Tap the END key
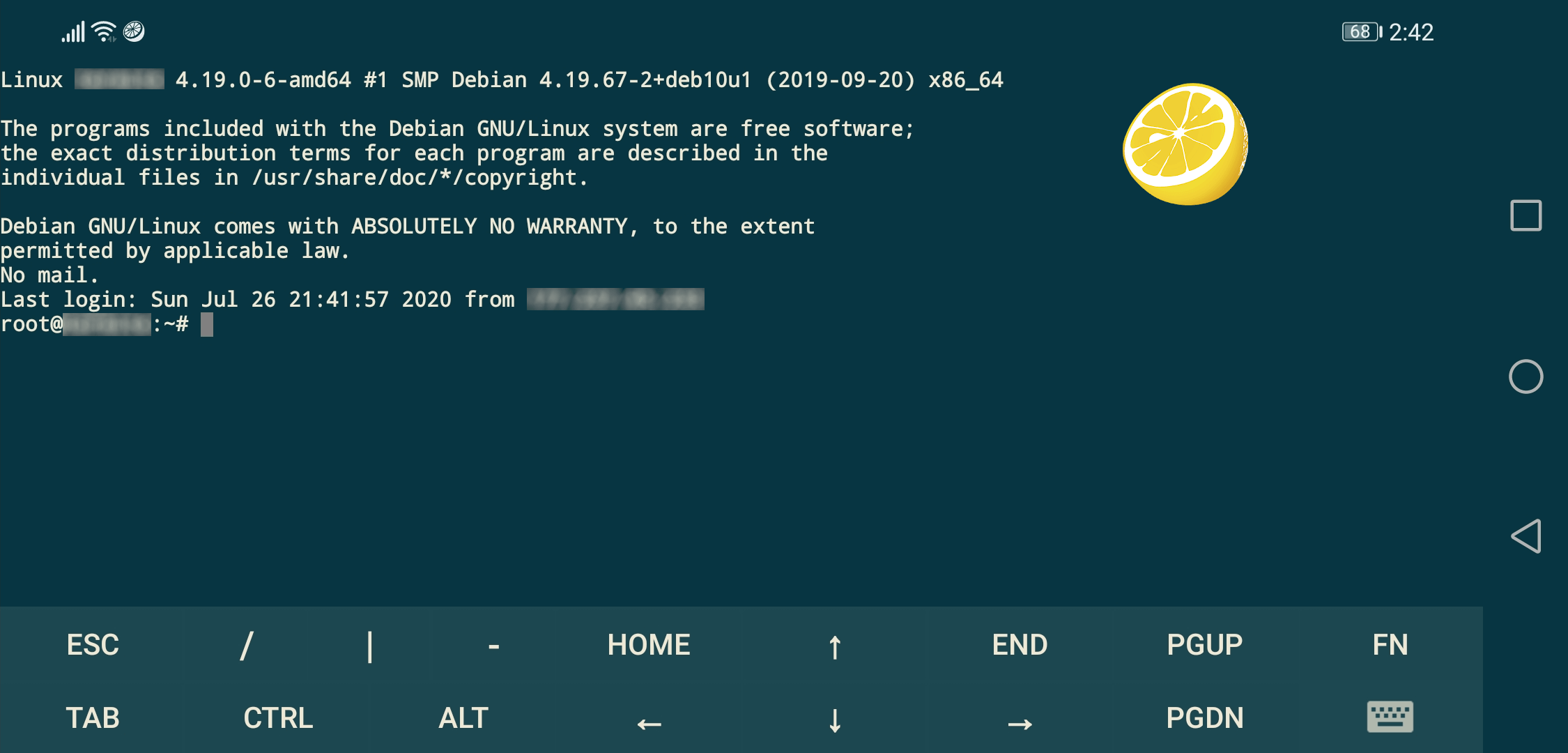This screenshot has height=753, width=1568. 1020,645
